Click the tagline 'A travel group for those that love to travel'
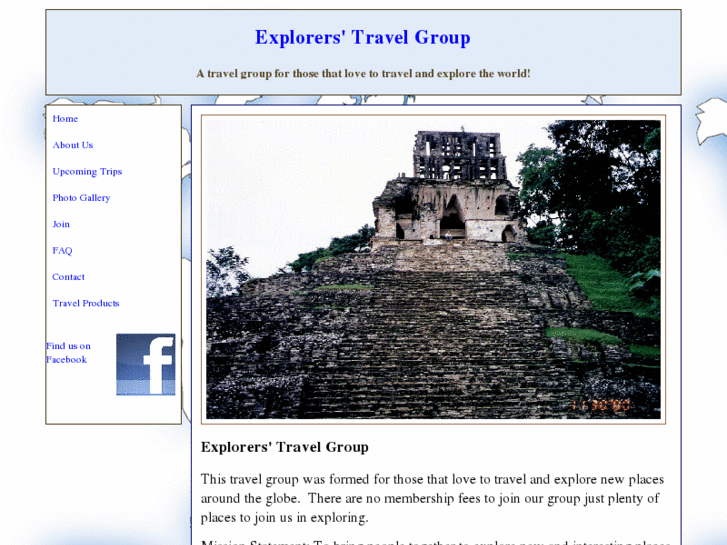The width and height of the screenshot is (727, 545). point(363,74)
